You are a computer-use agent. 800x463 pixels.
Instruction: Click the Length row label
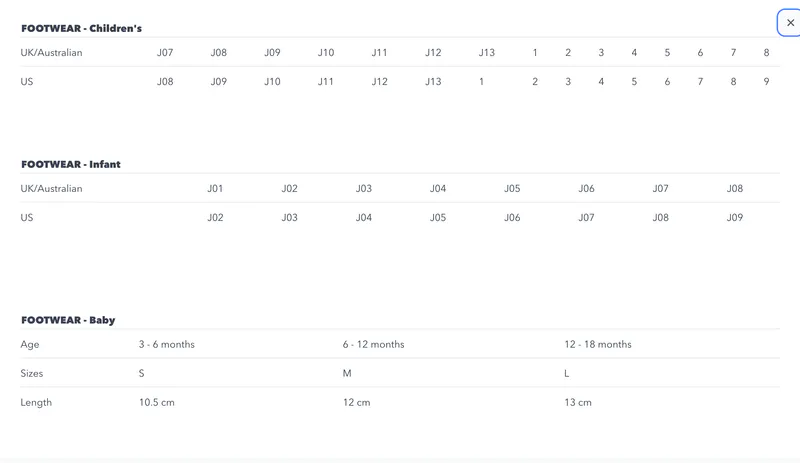point(36,402)
